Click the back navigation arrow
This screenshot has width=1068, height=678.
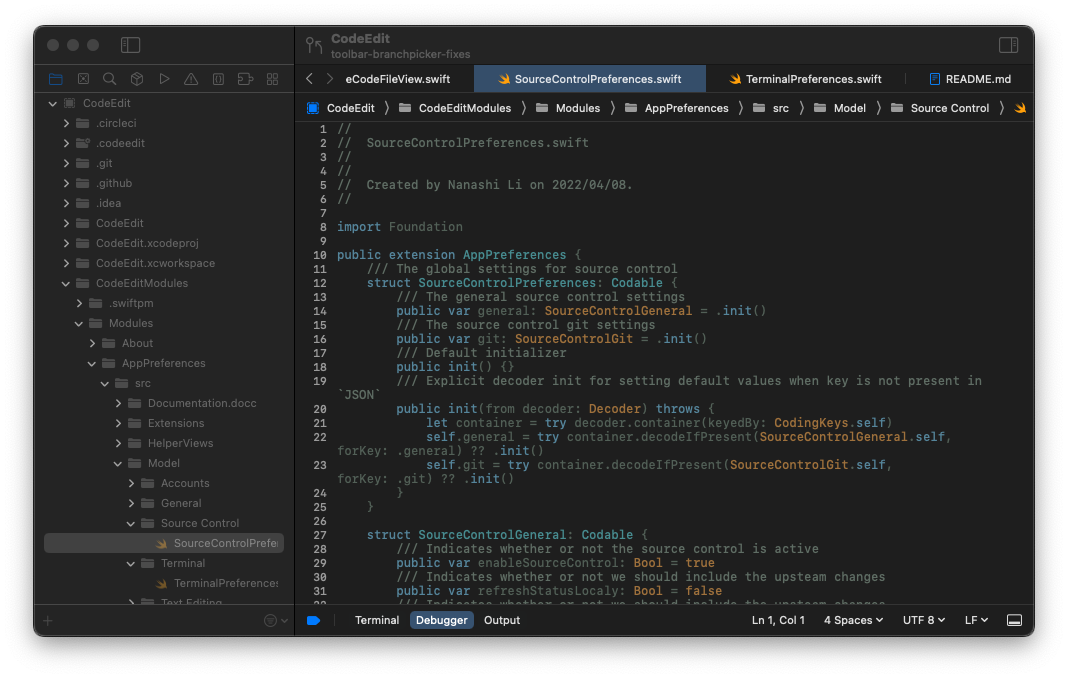coord(308,78)
